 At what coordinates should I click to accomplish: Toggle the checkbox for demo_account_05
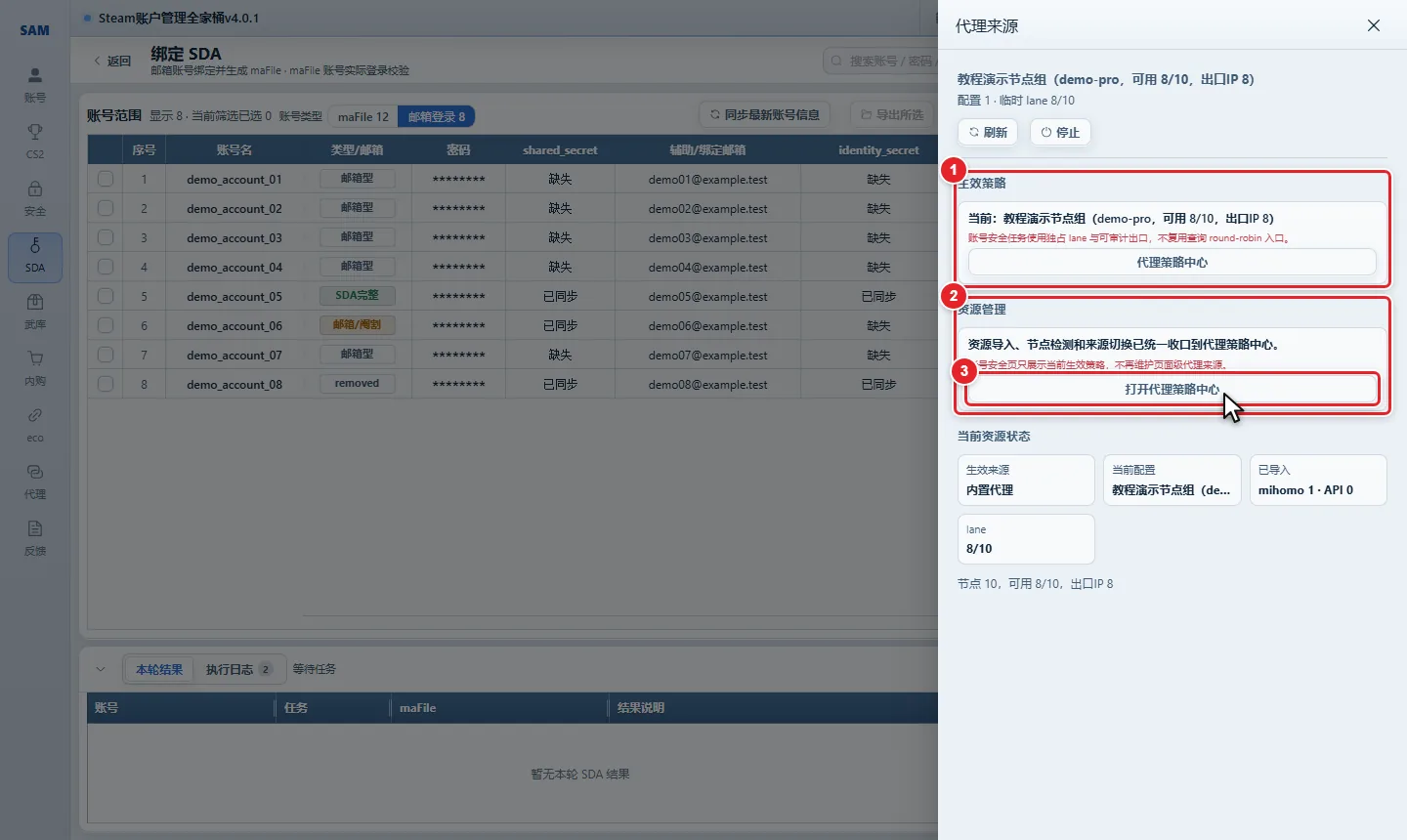[106, 296]
